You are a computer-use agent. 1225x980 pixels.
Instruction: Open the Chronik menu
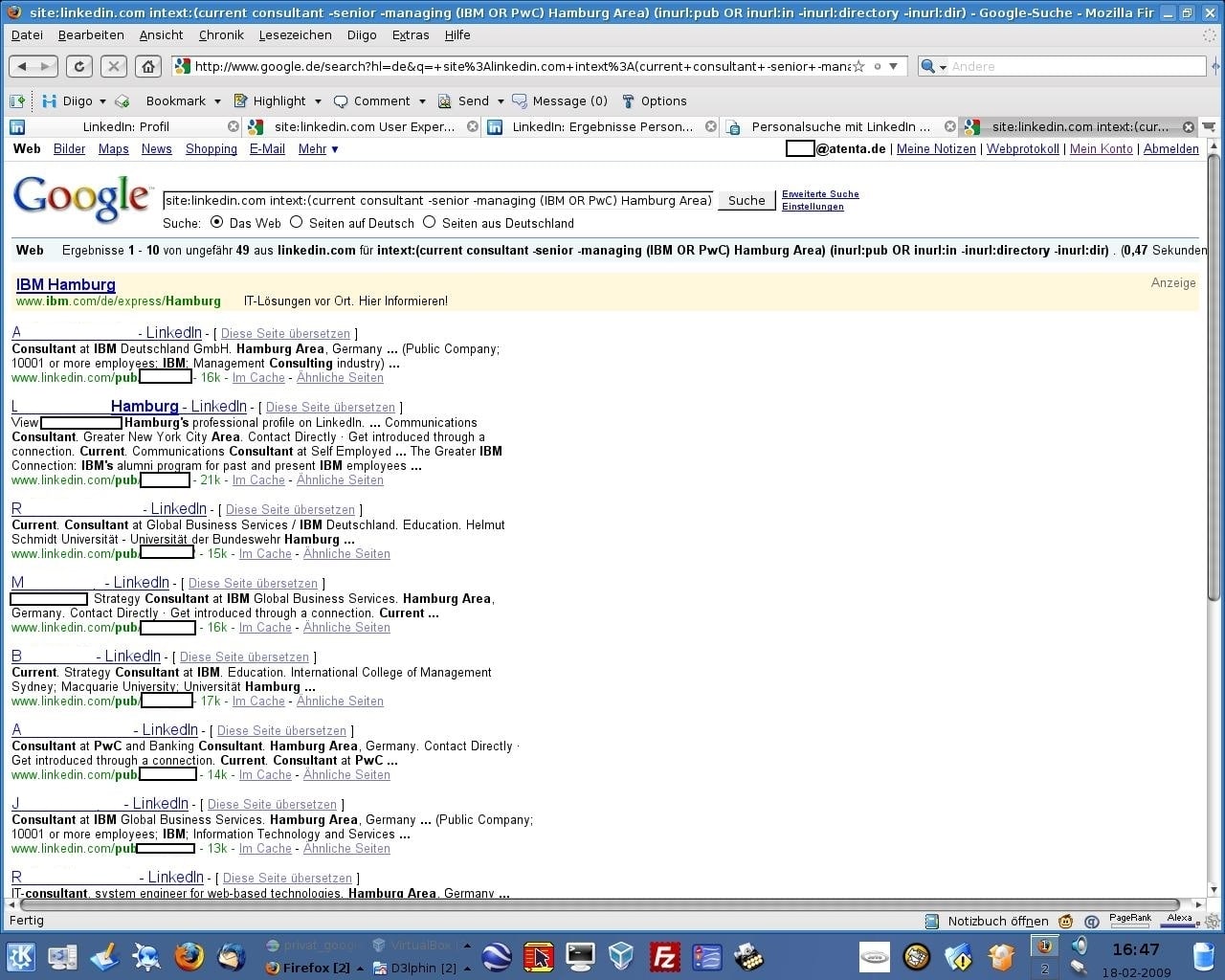221,34
